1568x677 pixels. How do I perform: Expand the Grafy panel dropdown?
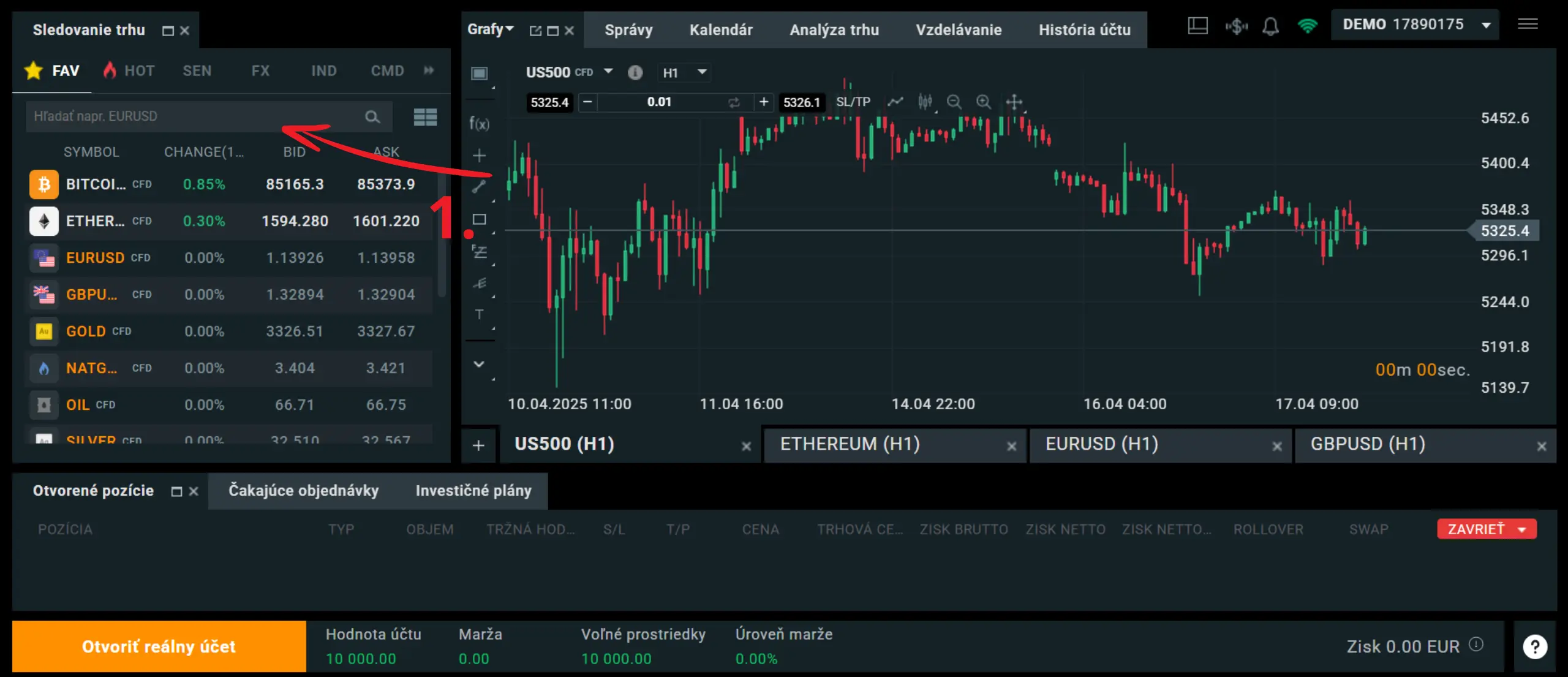490,29
